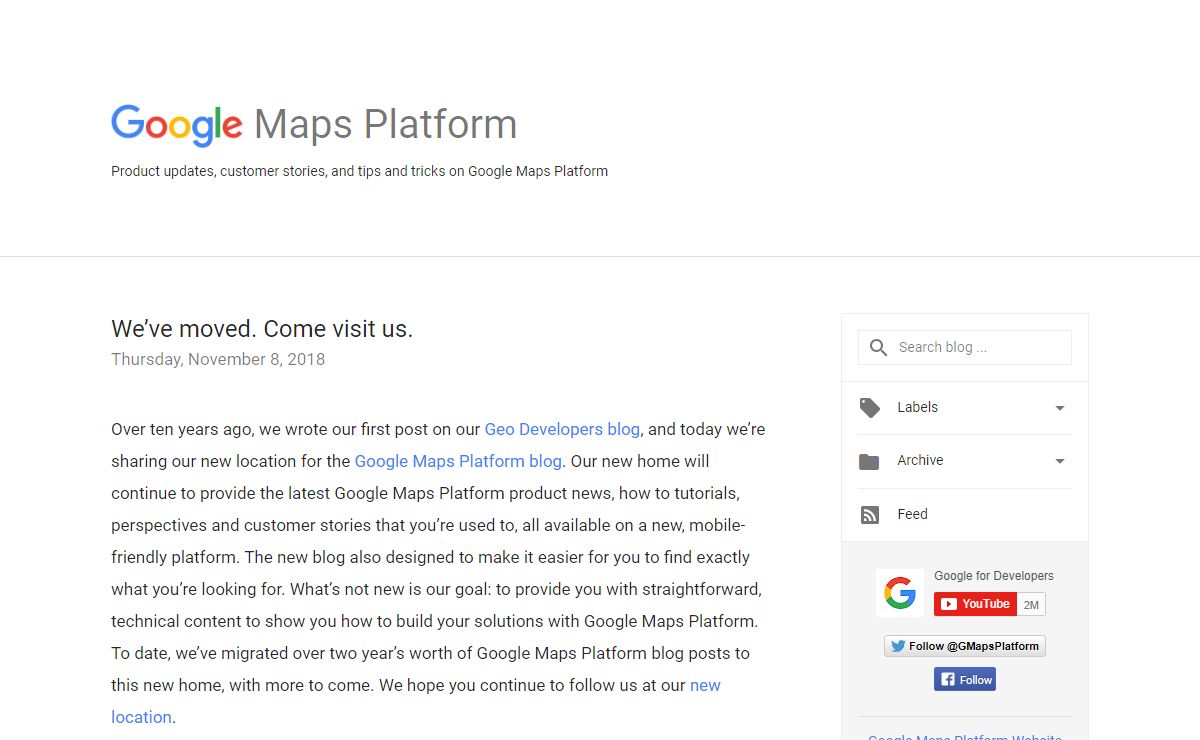Click the Facebook Follow button

(964, 680)
